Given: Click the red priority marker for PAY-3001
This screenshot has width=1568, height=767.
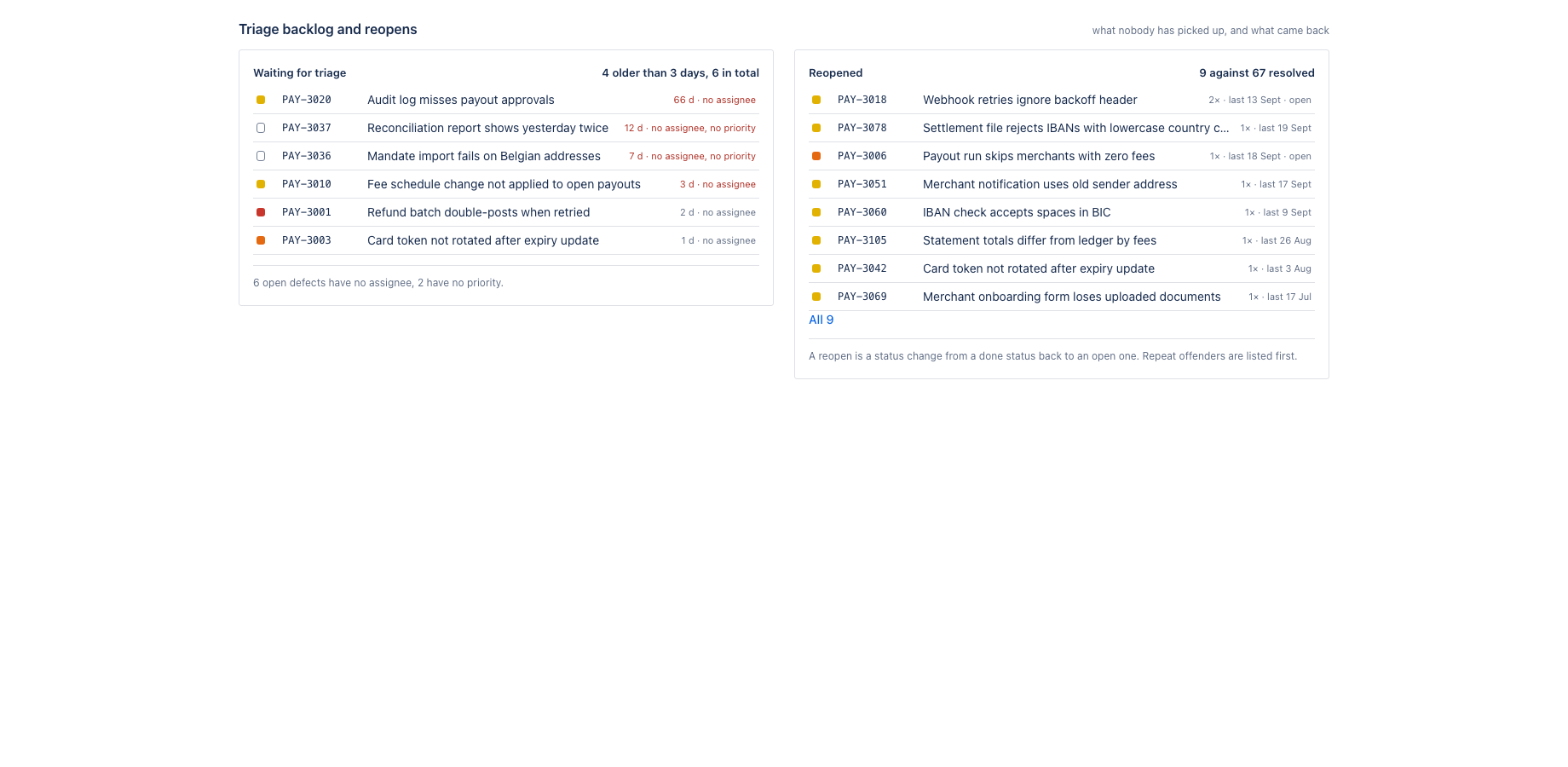Looking at the screenshot, I should pyautogui.click(x=261, y=212).
